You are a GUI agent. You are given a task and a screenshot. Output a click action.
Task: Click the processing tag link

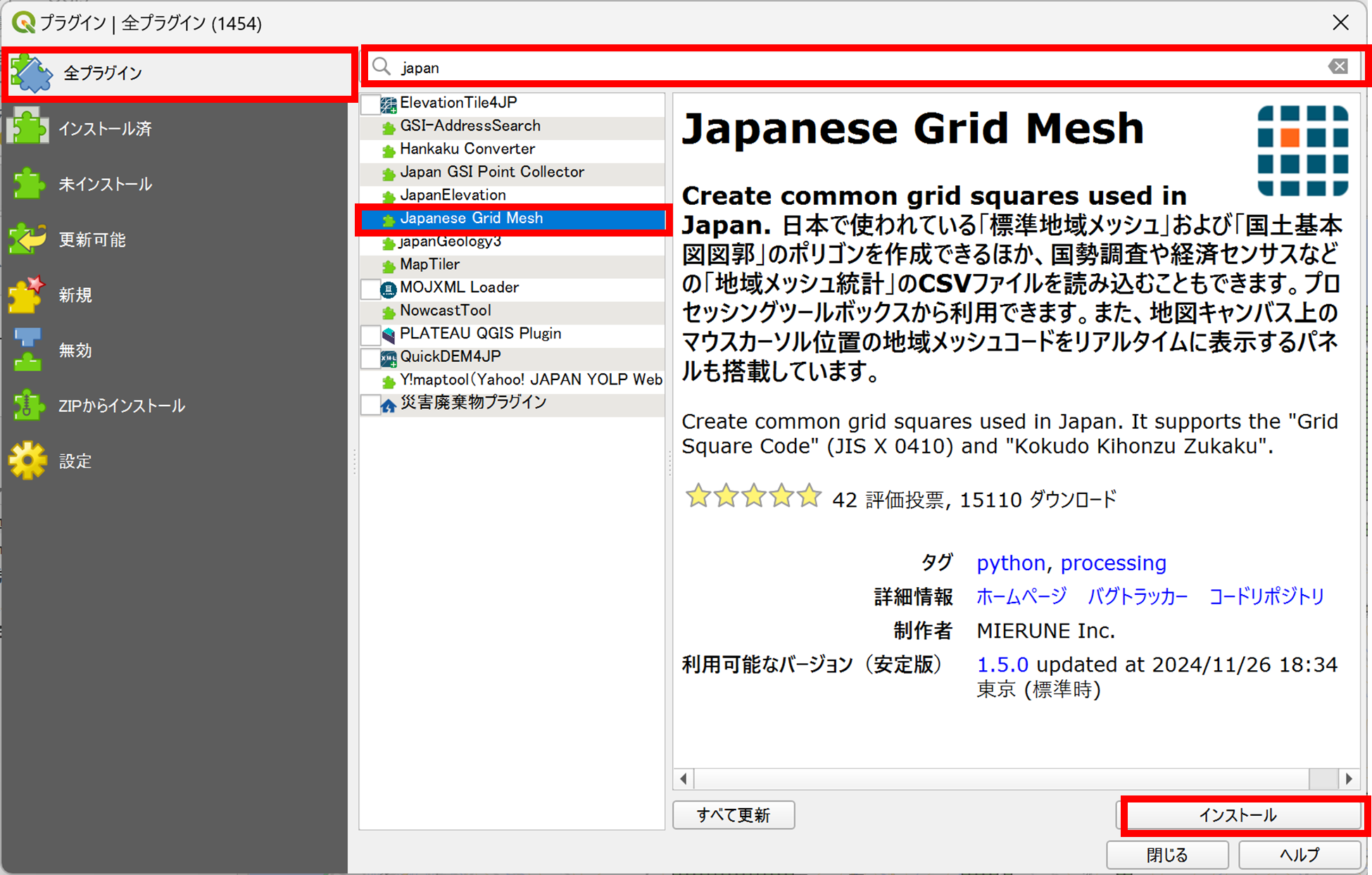tap(1113, 563)
